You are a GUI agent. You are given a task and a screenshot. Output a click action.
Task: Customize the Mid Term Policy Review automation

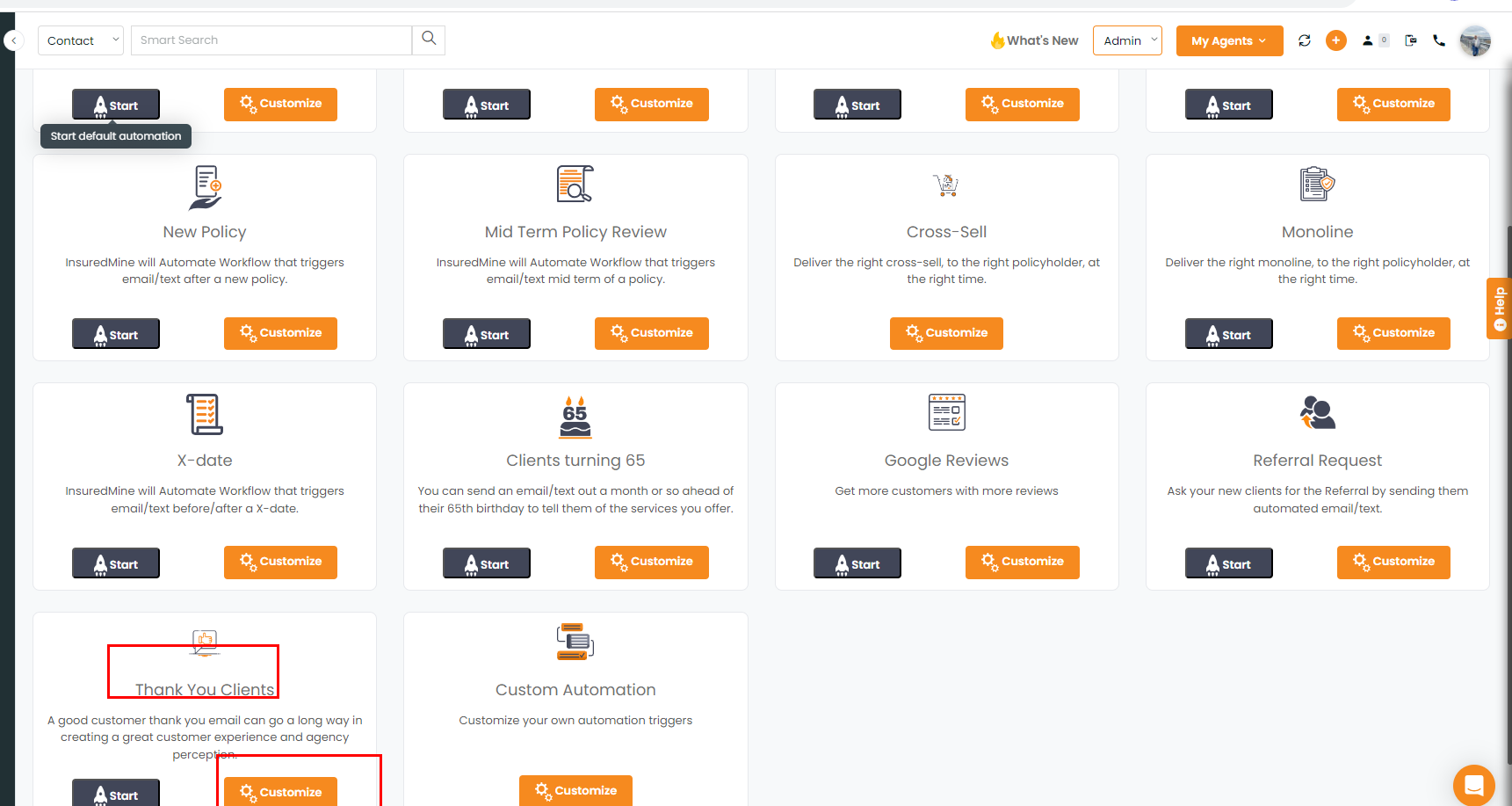(652, 333)
